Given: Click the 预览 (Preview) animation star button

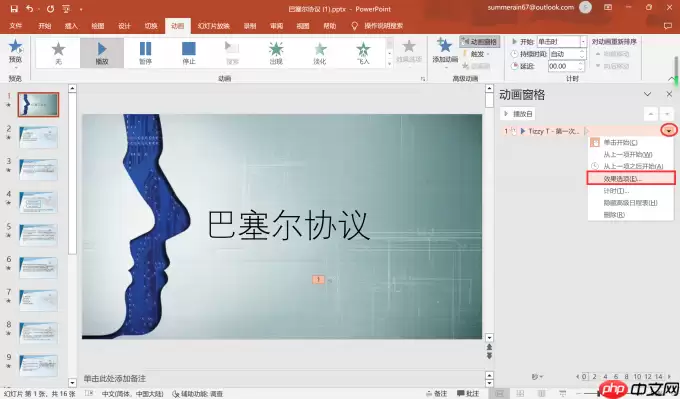Looking at the screenshot, I should (15, 51).
